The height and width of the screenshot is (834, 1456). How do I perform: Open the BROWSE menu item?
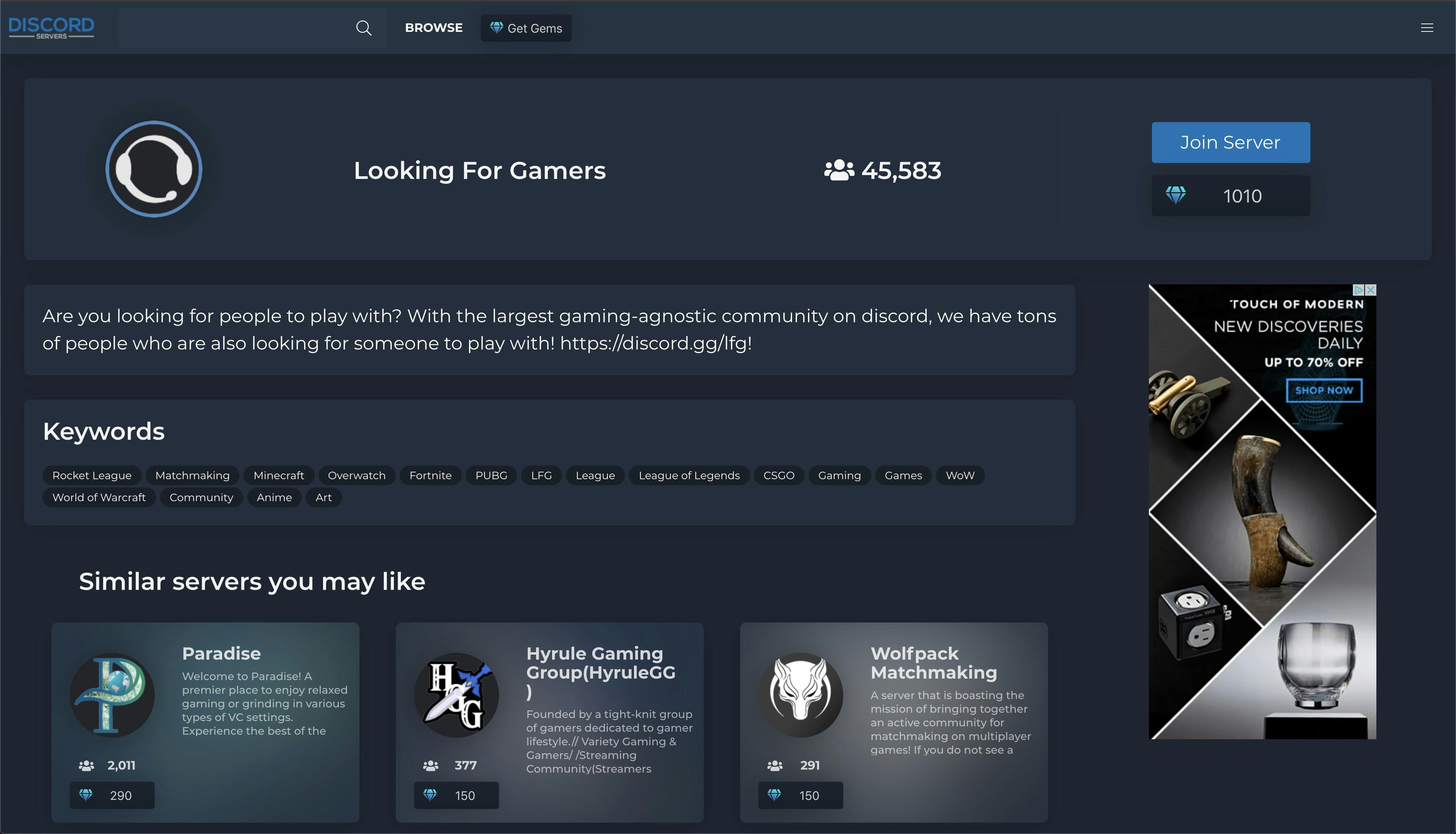[434, 27]
